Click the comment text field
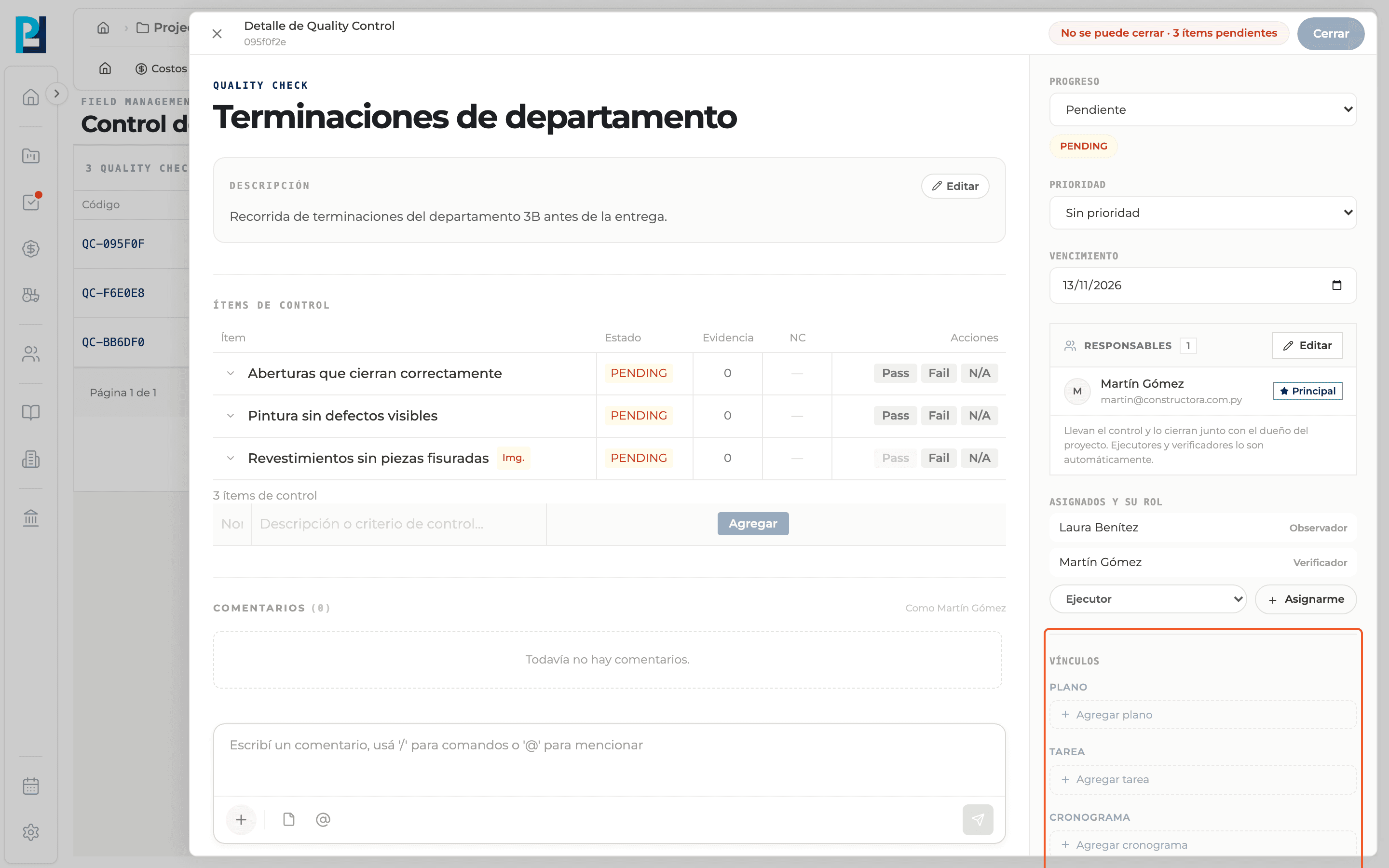Screen dimensions: 1389x868 (609, 759)
